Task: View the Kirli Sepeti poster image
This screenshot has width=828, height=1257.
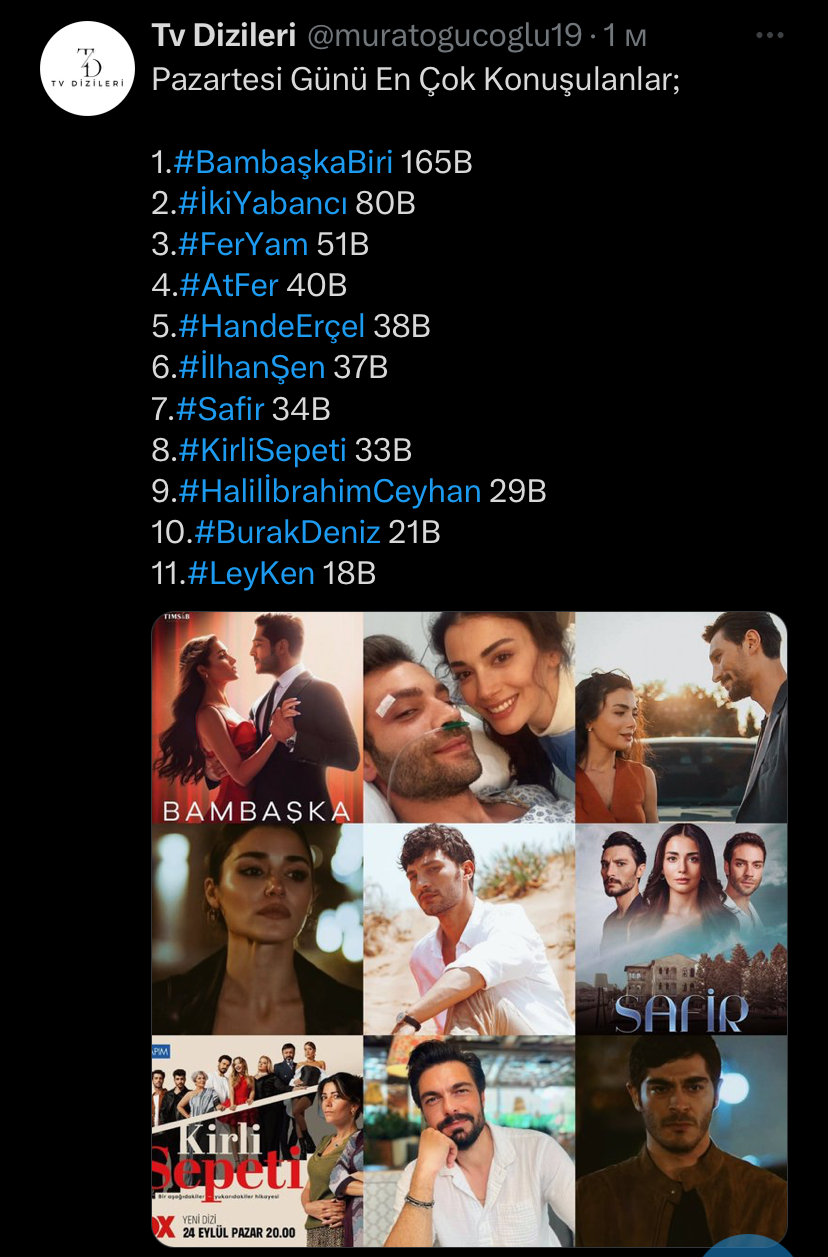Action: click(257, 1140)
